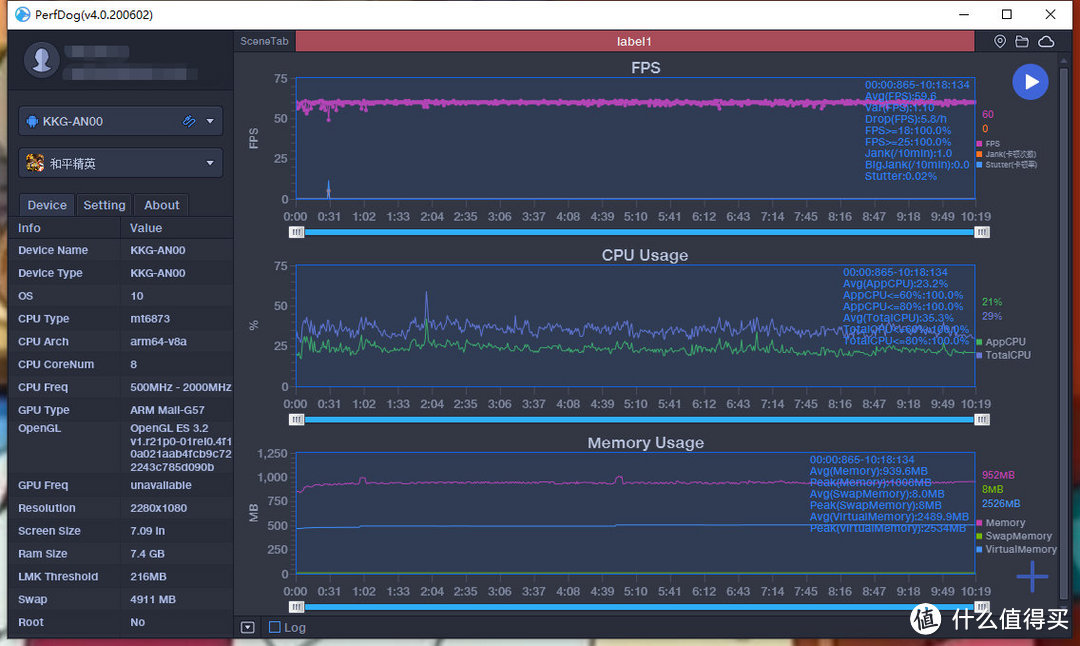Close the PerfDog window

(x=1050, y=14)
